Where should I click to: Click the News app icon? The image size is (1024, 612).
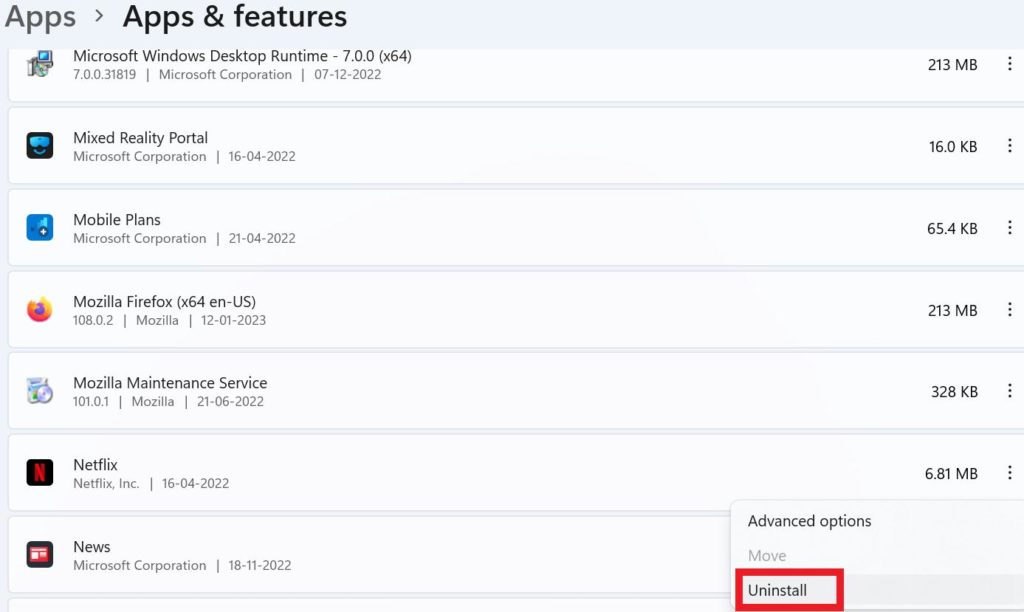pos(40,555)
